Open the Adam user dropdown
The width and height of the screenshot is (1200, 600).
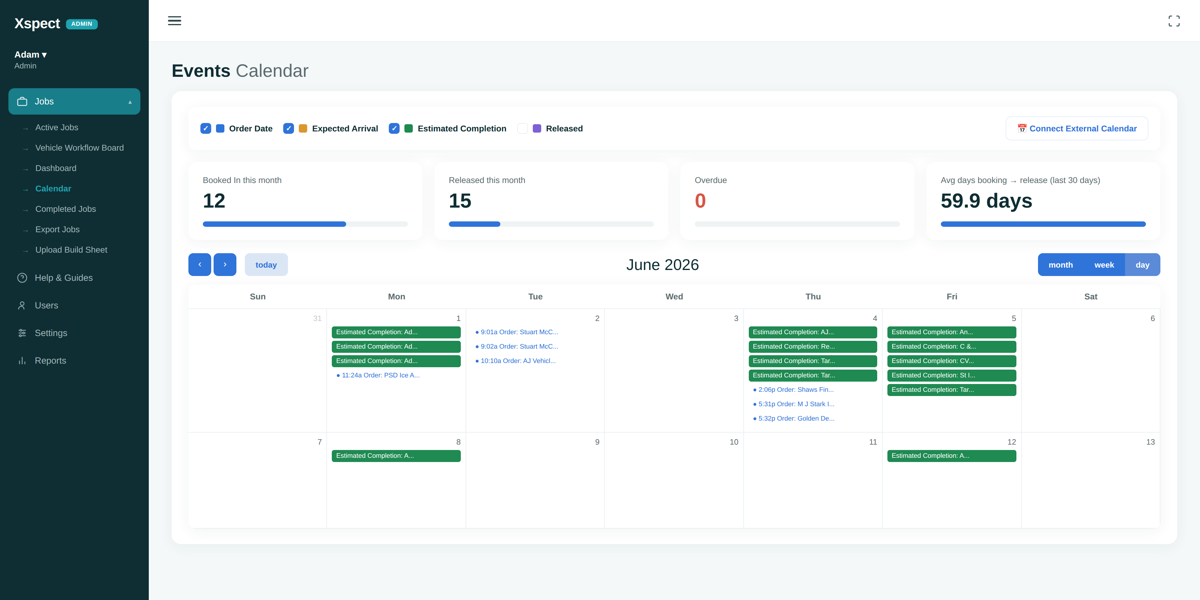coord(30,55)
